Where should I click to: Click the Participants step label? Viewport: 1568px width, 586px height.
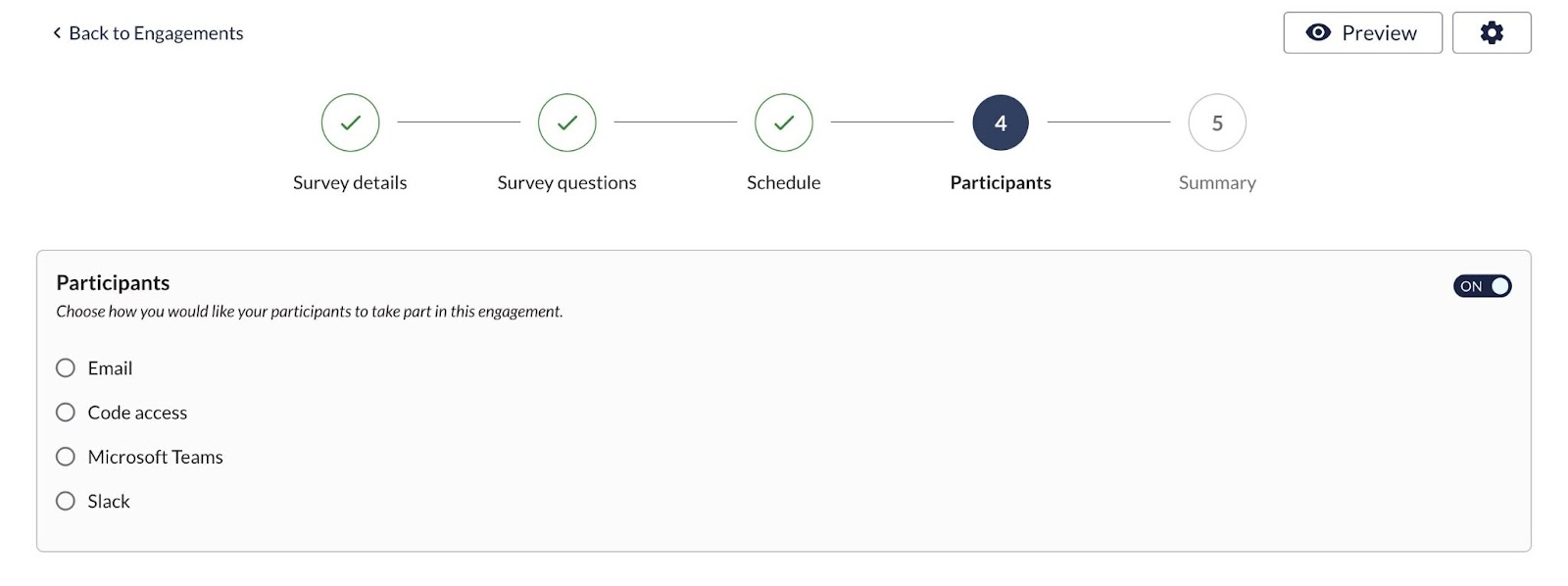point(1001,182)
